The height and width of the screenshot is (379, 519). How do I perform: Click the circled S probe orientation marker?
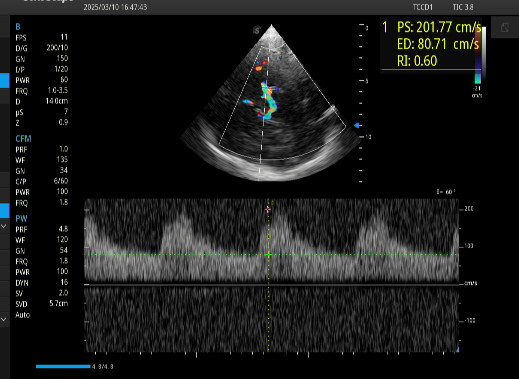coord(257,31)
